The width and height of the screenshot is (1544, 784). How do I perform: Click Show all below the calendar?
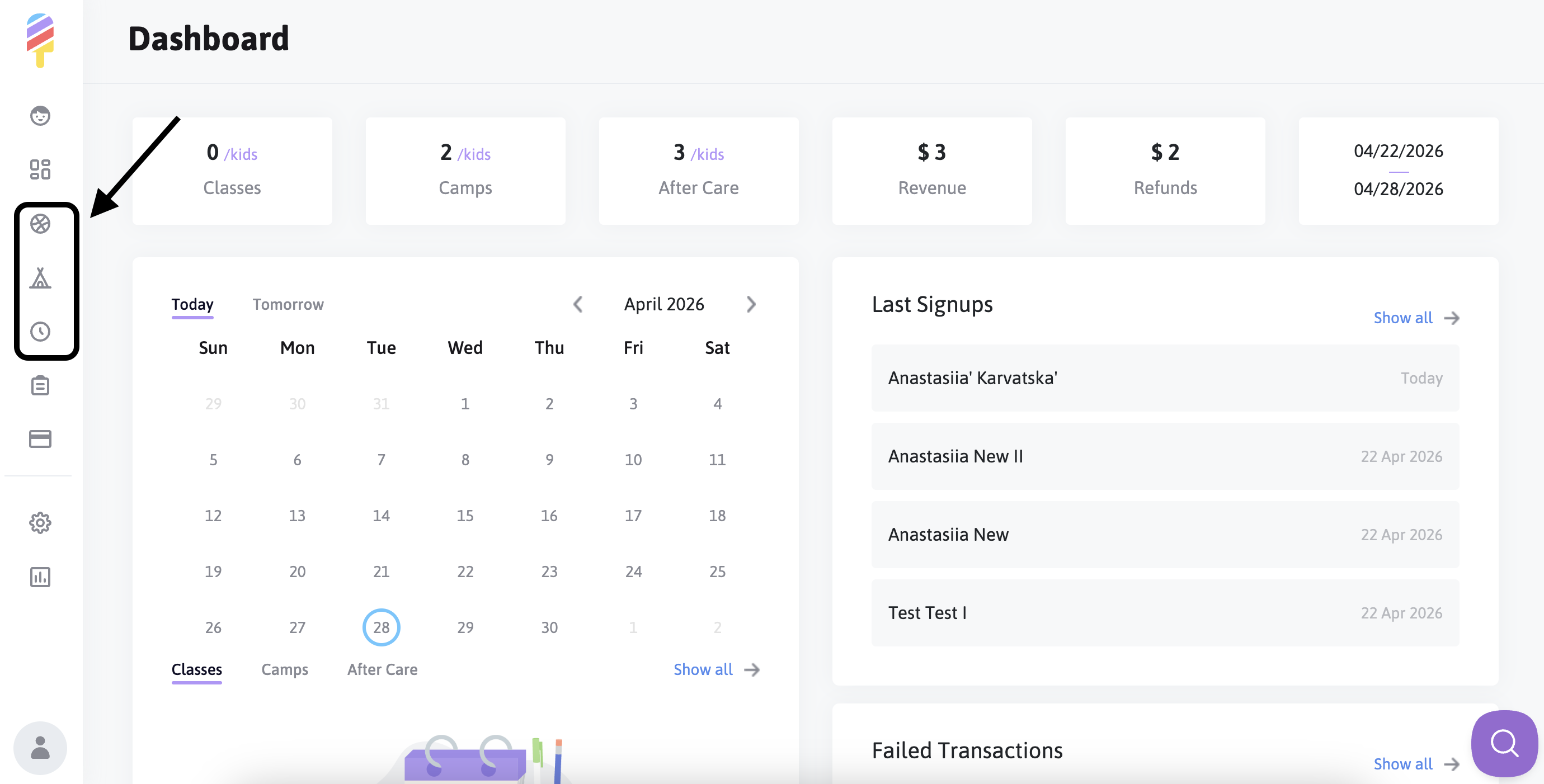(715, 669)
